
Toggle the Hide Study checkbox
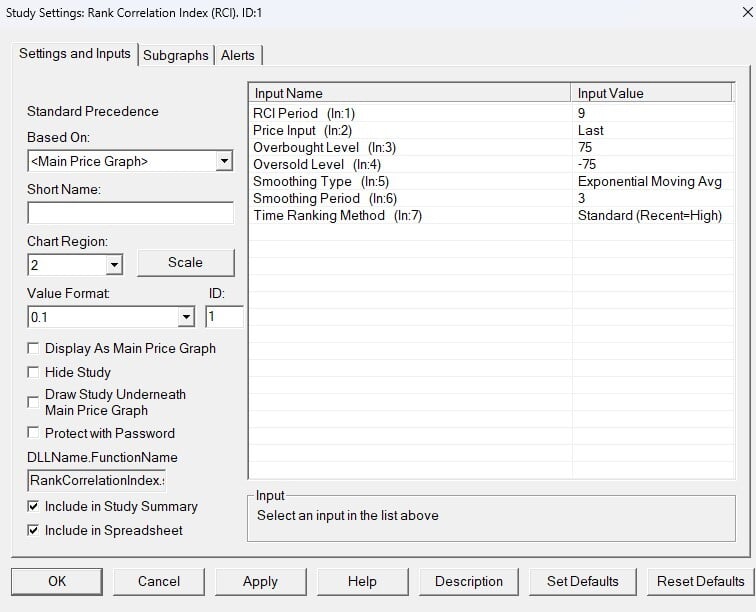point(33,372)
